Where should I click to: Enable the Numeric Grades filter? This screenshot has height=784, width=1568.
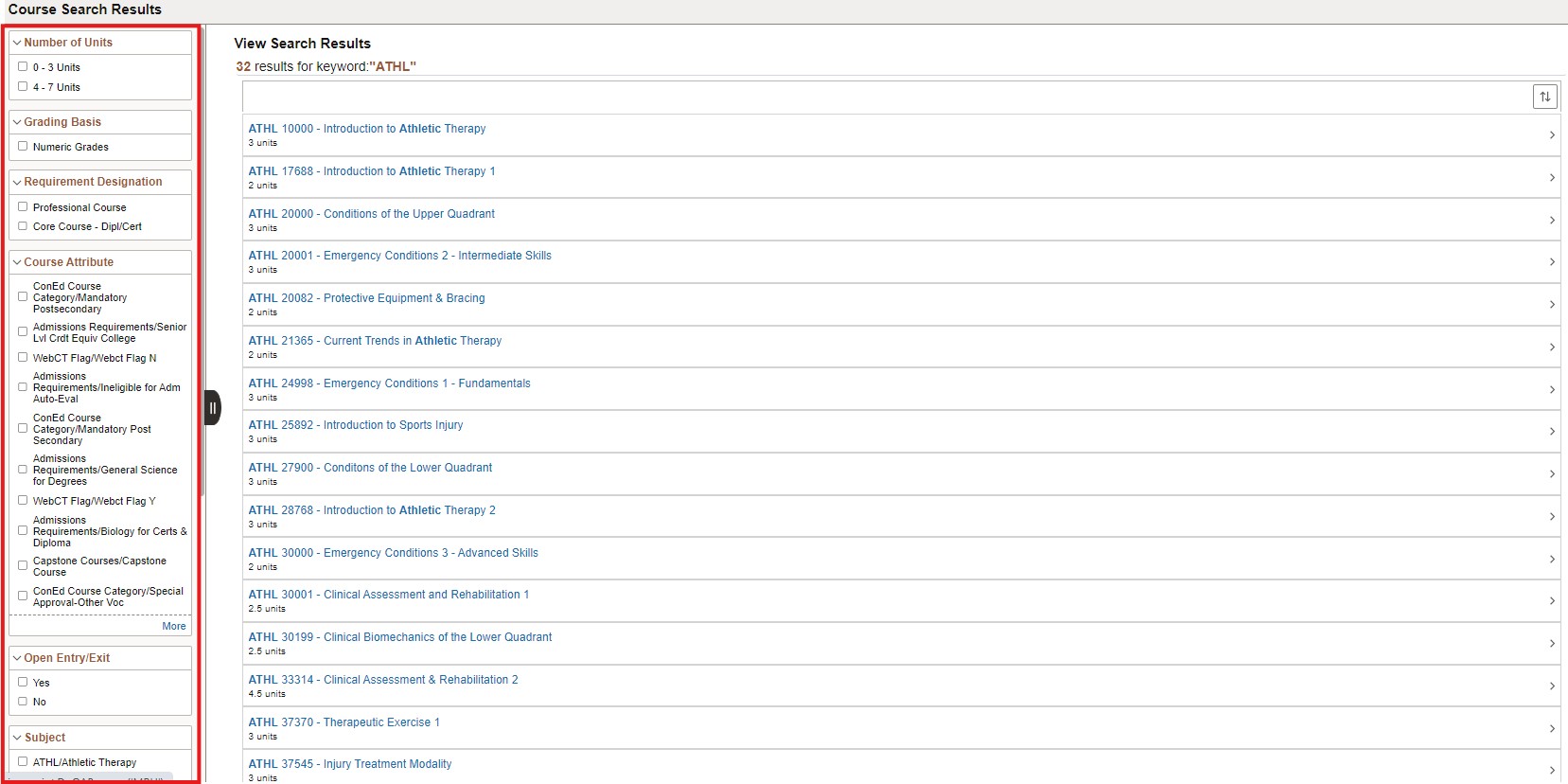coord(23,147)
